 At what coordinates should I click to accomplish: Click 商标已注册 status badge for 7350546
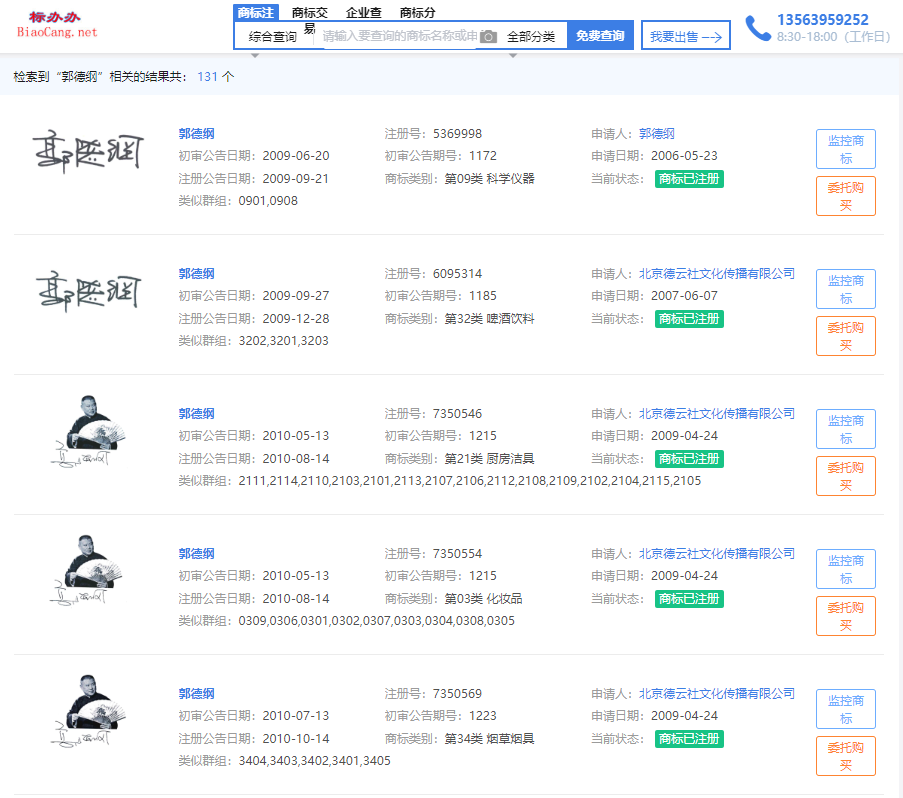pos(689,459)
